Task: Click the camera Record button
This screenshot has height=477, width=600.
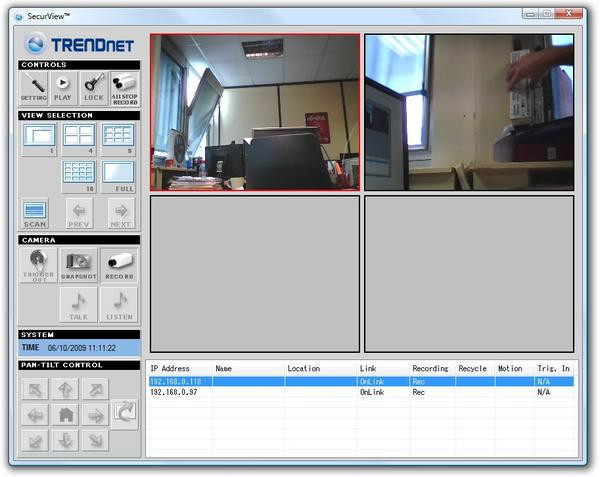Action: click(x=119, y=265)
